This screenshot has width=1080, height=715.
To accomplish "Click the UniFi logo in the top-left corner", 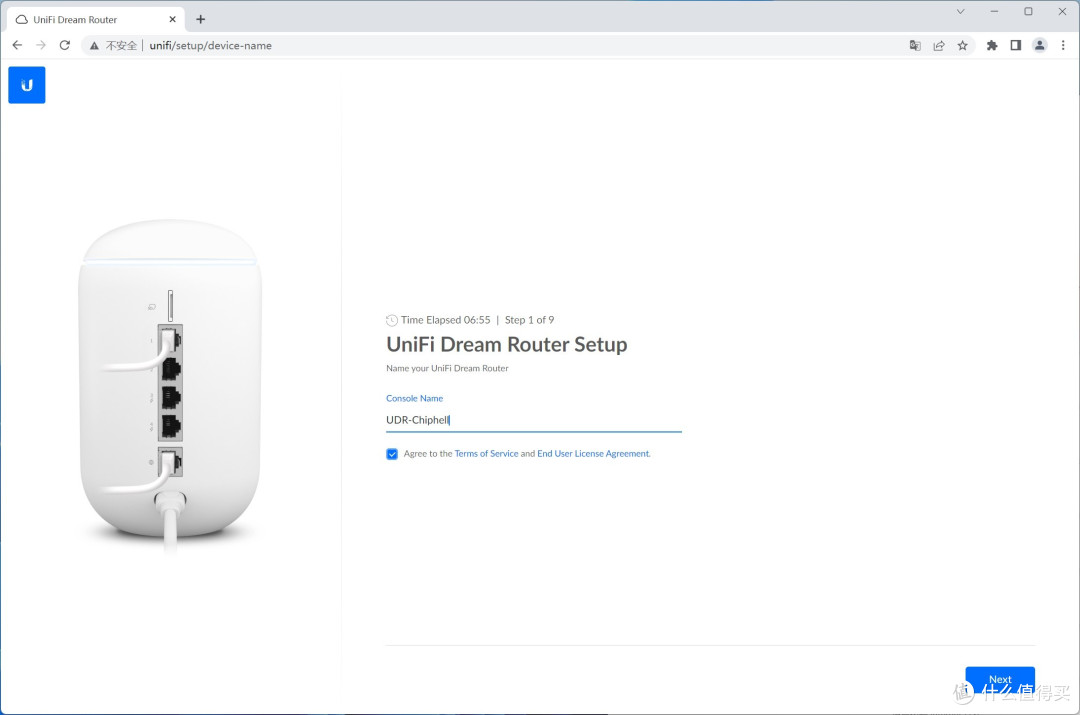I will (x=26, y=85).
